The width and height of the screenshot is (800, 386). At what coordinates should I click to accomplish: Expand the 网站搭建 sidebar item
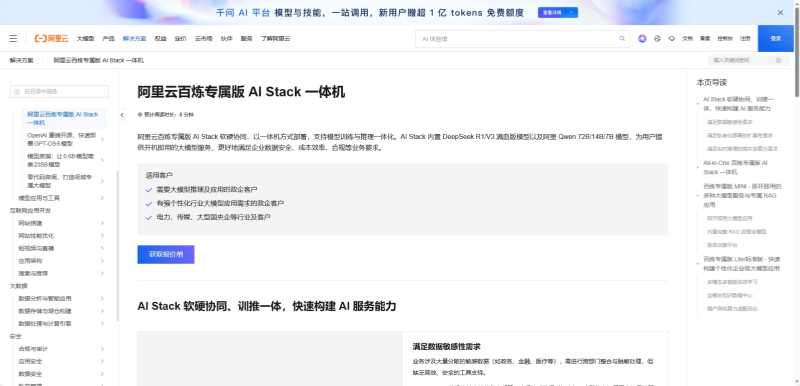103,223
